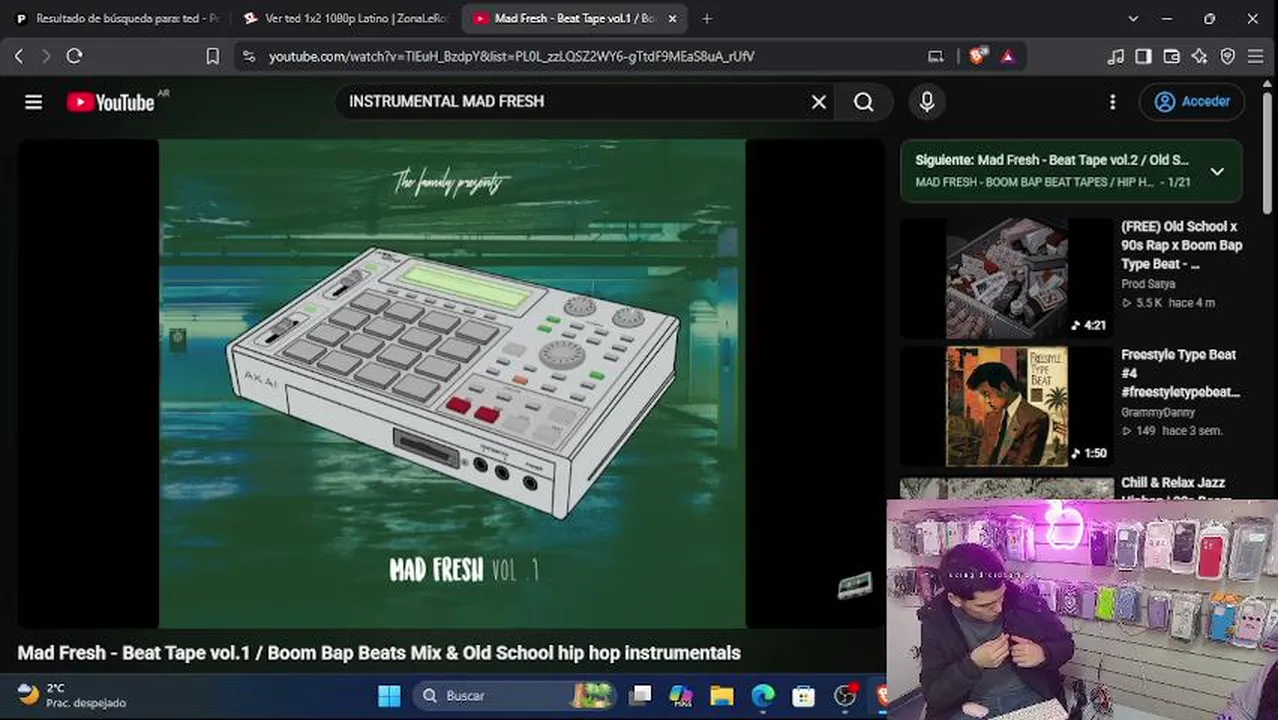
Task: Open the Copilot taskbar icon
Action: pyautogui.click(x=681, y=695)
